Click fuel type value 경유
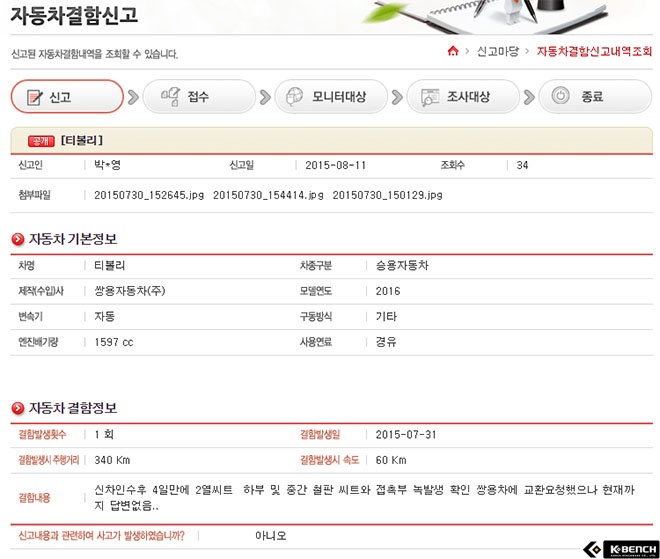 point(386,342)
